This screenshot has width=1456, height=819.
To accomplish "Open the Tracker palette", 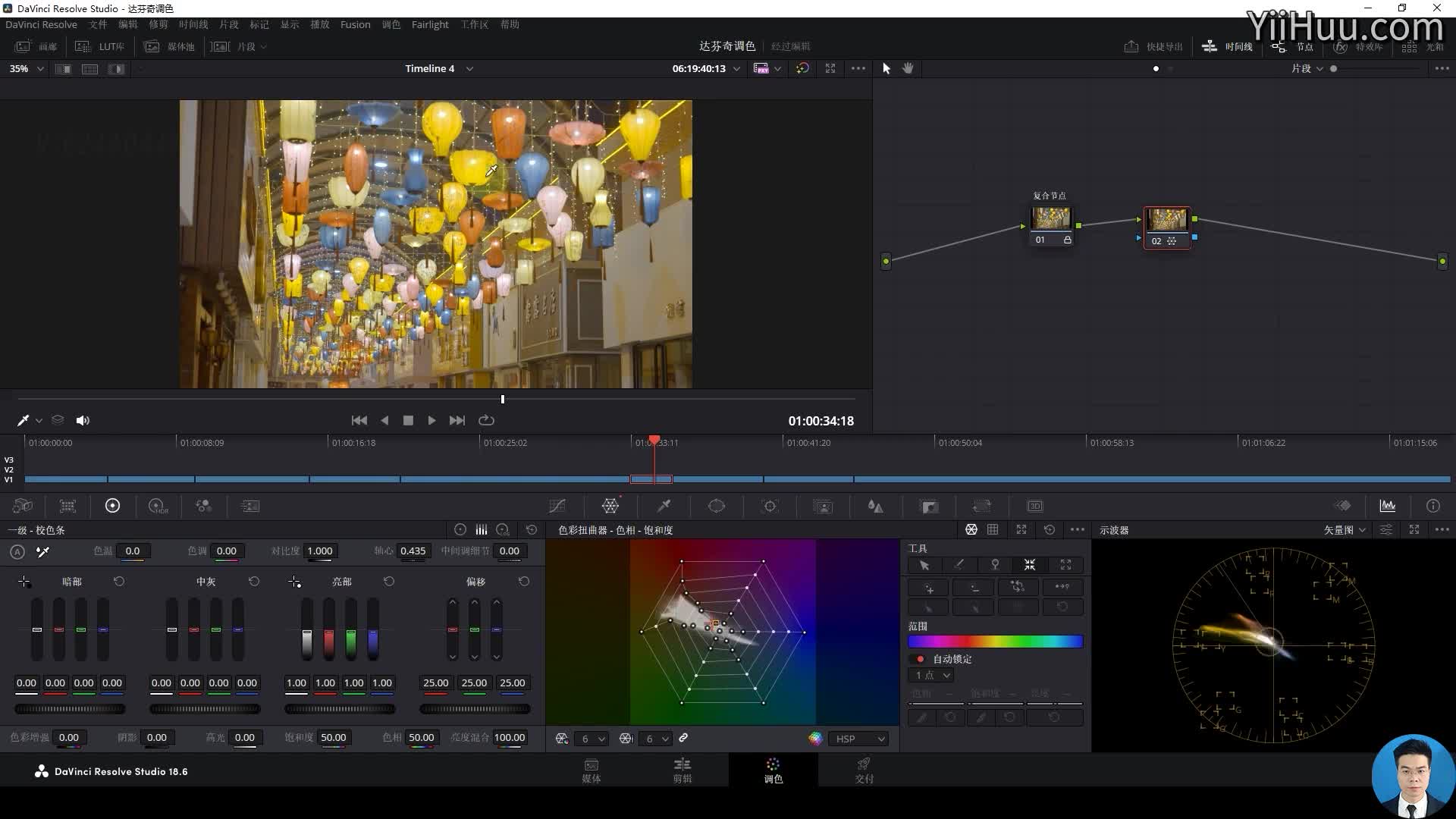I will click(x=770, y=506).
